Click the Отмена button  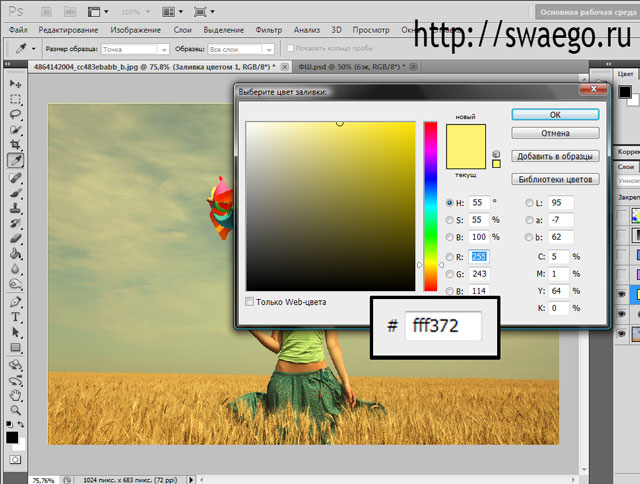(555, 133)
